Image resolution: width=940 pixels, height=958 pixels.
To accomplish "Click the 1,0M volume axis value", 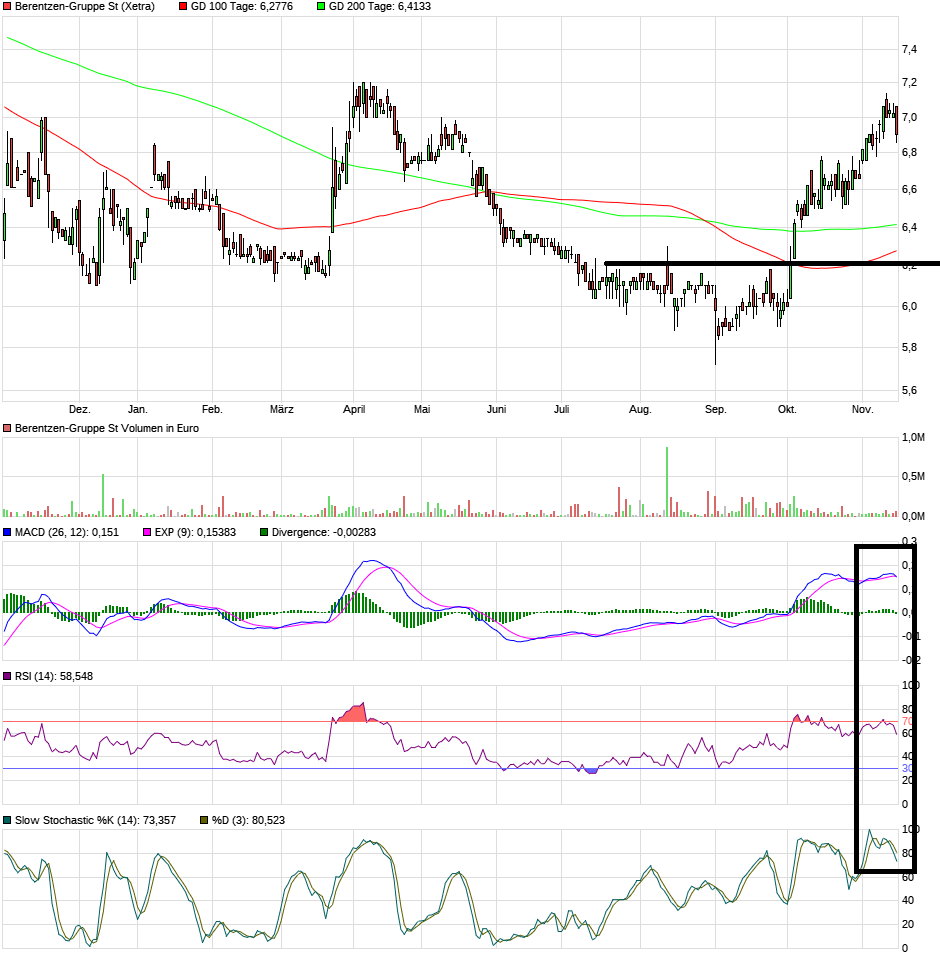I will click(x=913, y=437).
